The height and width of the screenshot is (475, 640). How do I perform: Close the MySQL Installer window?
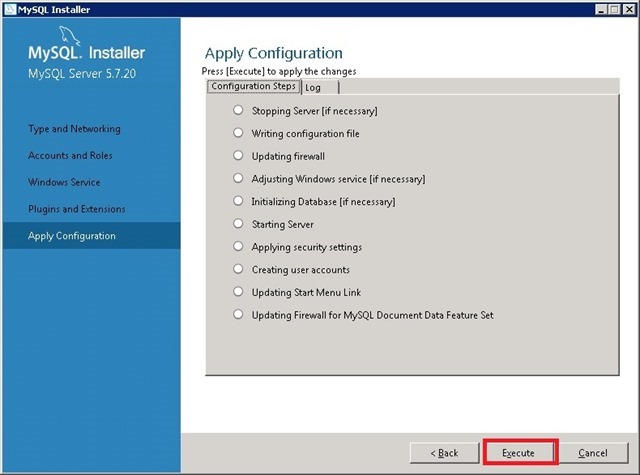[629, 9]
